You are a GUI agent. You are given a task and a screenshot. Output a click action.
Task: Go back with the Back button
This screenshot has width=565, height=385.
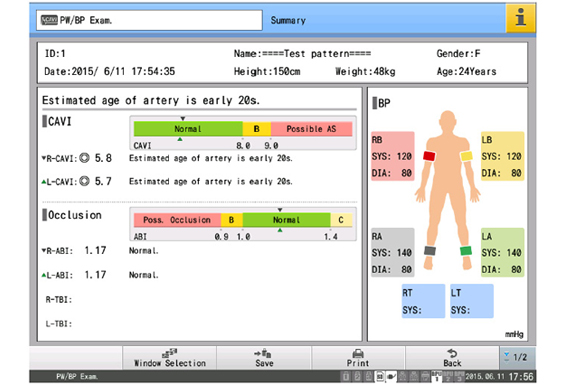(452, 358)
